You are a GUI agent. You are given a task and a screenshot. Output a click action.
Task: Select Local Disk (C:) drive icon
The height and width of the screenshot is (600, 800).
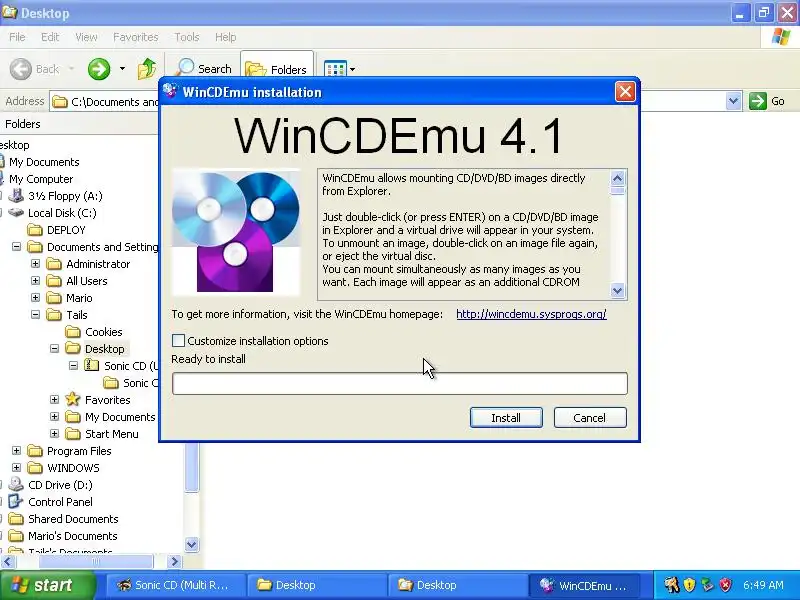coord(16,213)
